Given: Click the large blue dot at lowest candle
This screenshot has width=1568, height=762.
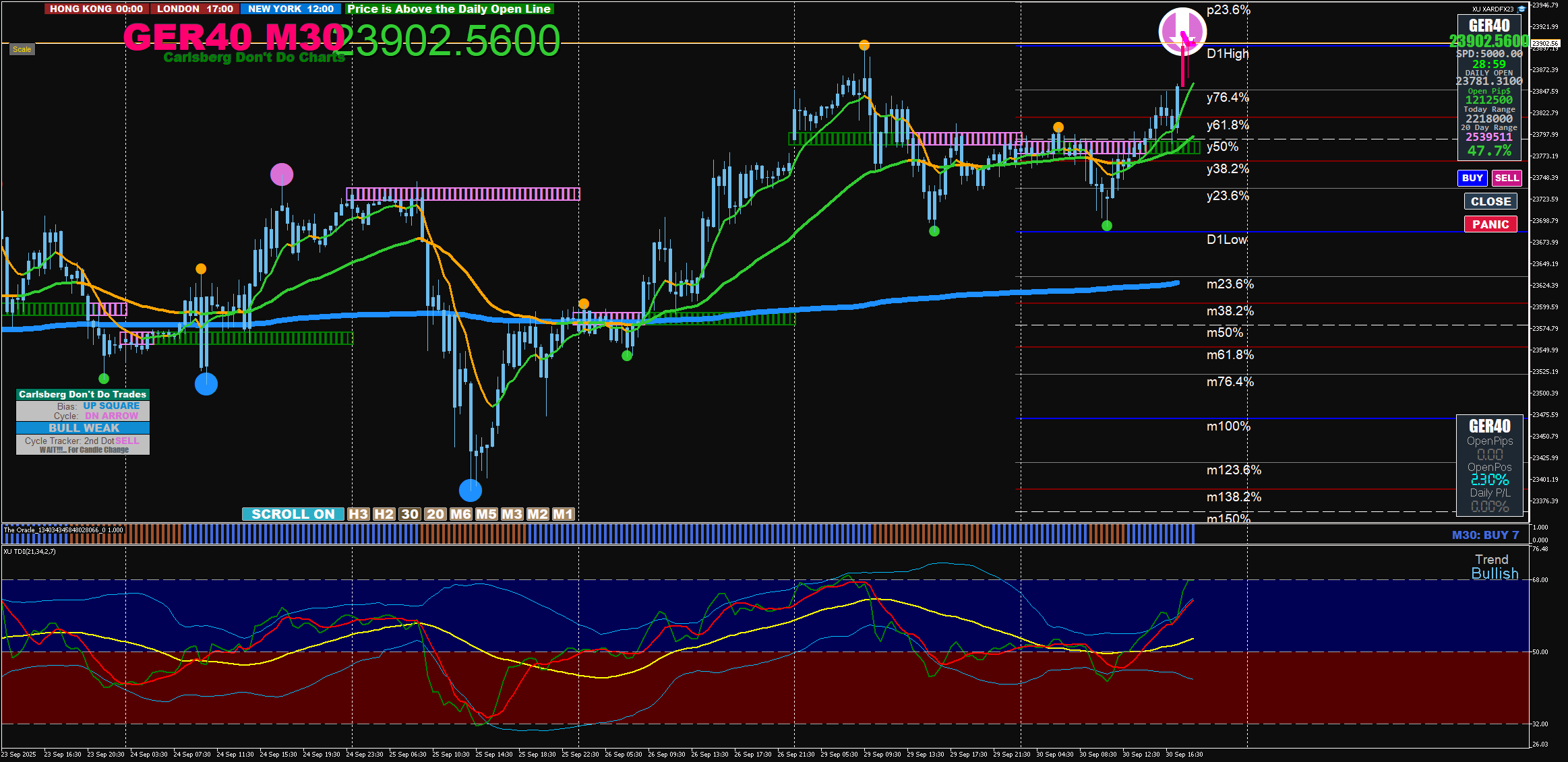Looking at the screenshot, I should [x=470, y=490].
